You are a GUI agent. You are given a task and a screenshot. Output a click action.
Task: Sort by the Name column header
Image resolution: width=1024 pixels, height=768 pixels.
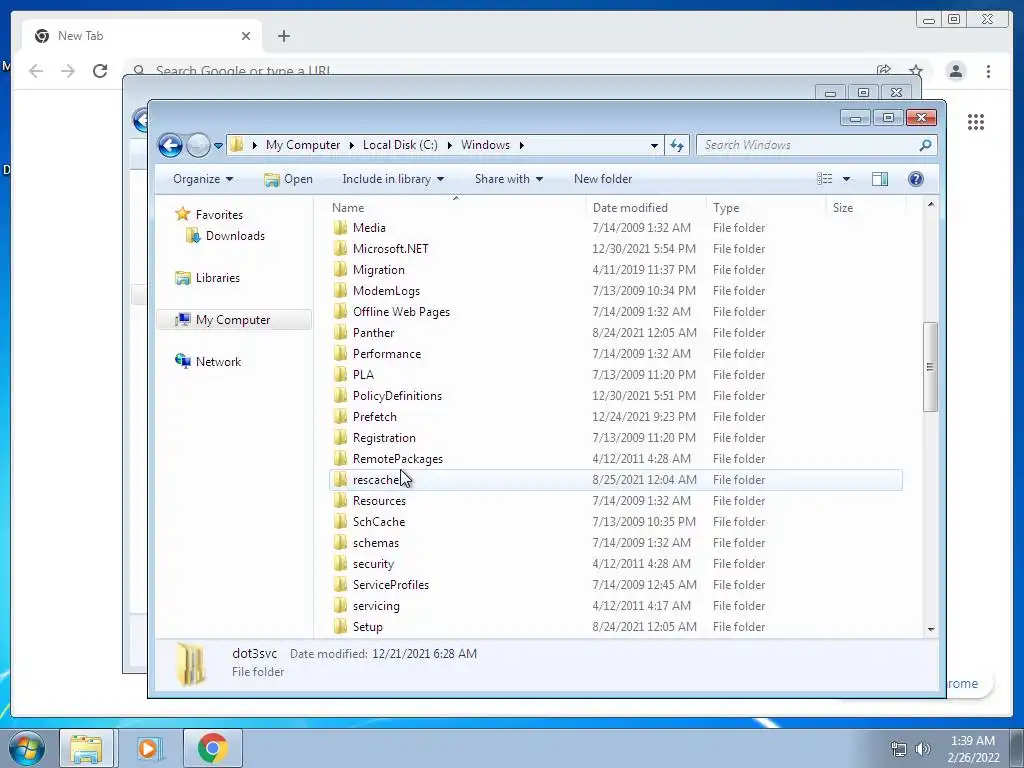[348, 208]
